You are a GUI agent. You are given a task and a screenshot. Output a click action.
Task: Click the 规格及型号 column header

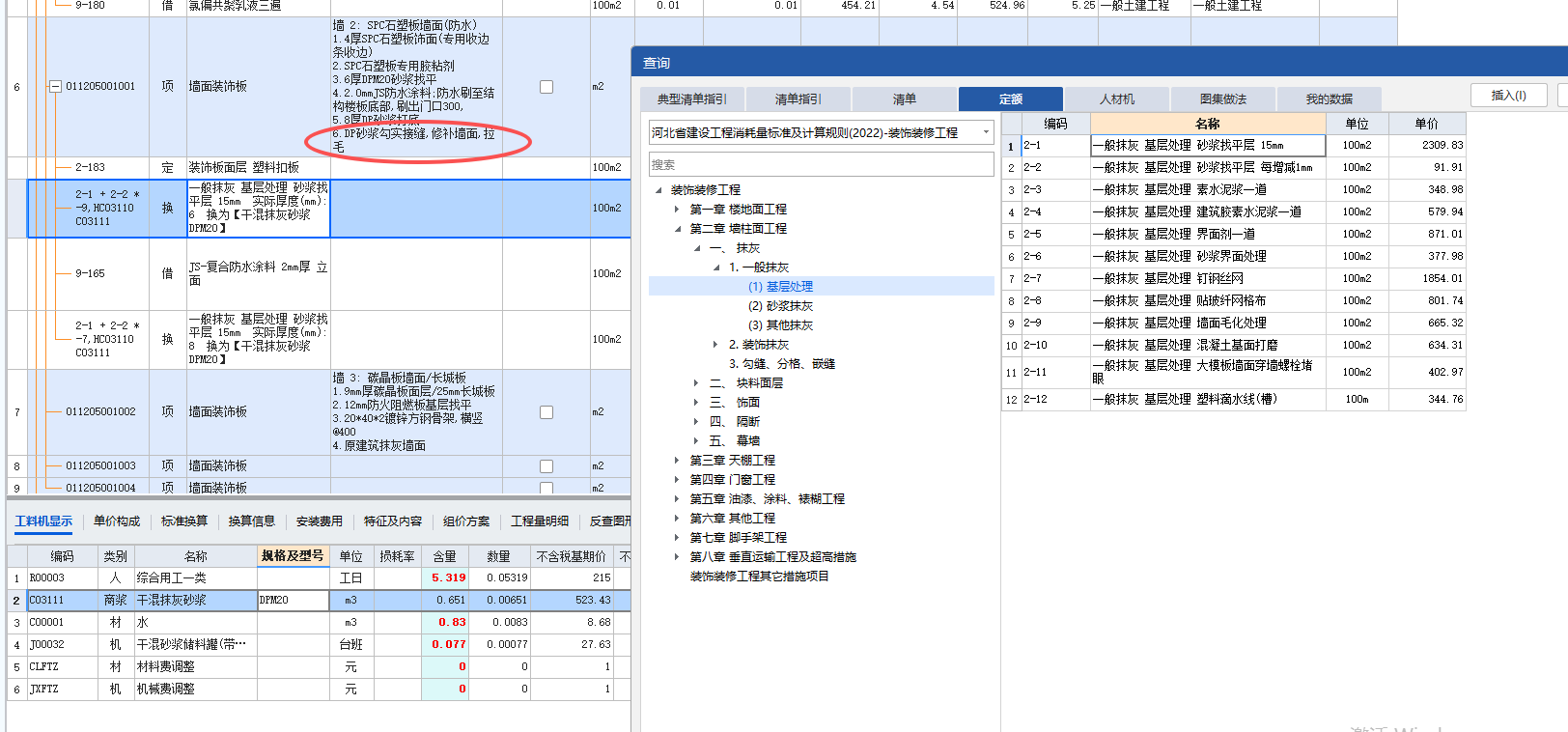[x=293, y=556]
